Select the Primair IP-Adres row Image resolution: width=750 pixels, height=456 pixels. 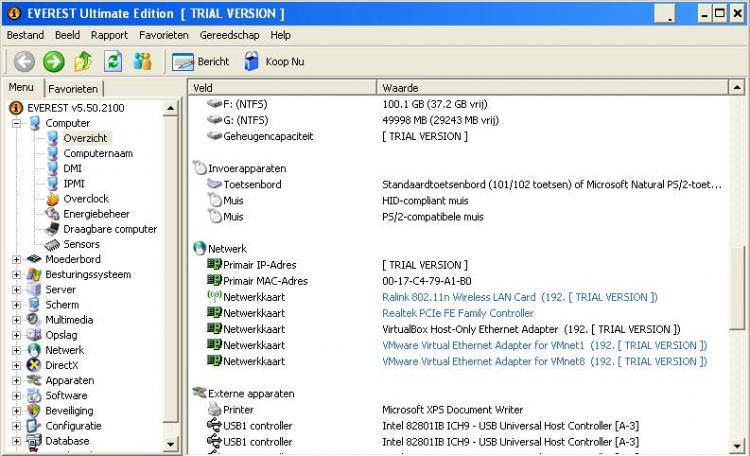(458, 265)
